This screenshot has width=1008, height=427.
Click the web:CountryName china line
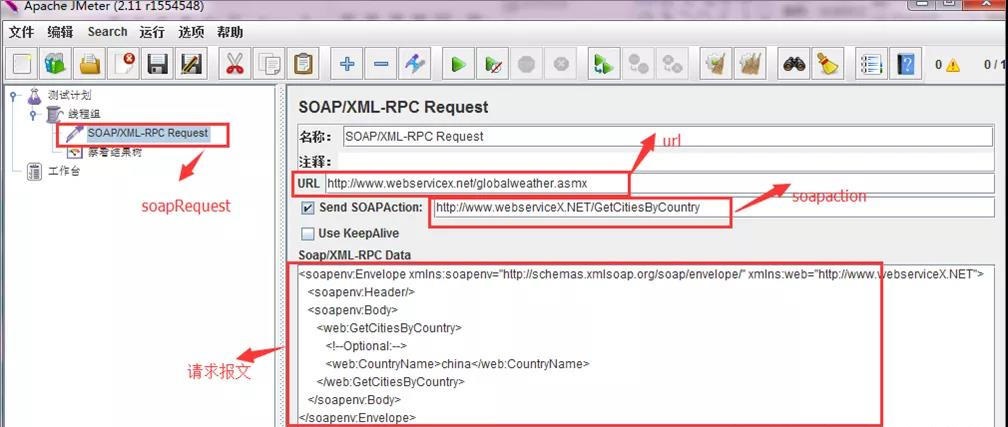tap(457, 363)
